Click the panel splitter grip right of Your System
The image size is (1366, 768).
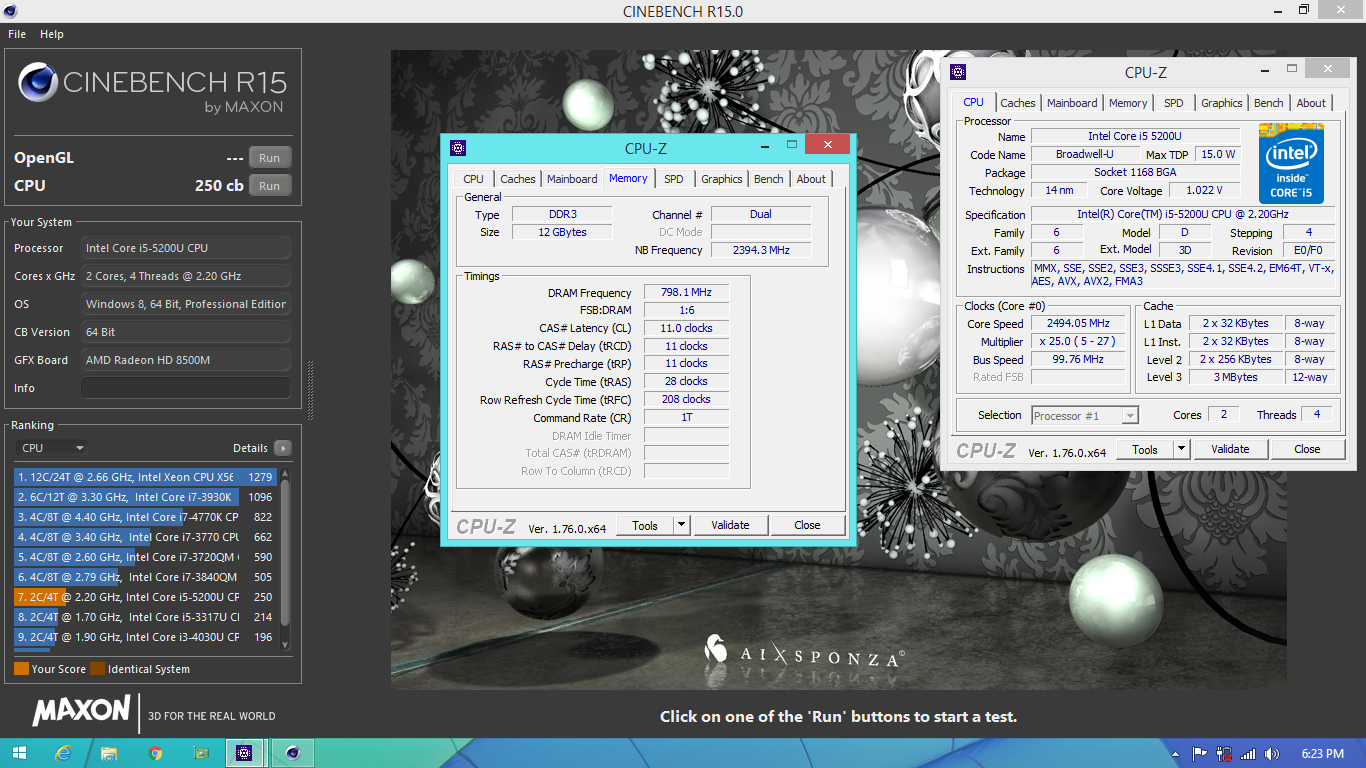tap(310, 389)
